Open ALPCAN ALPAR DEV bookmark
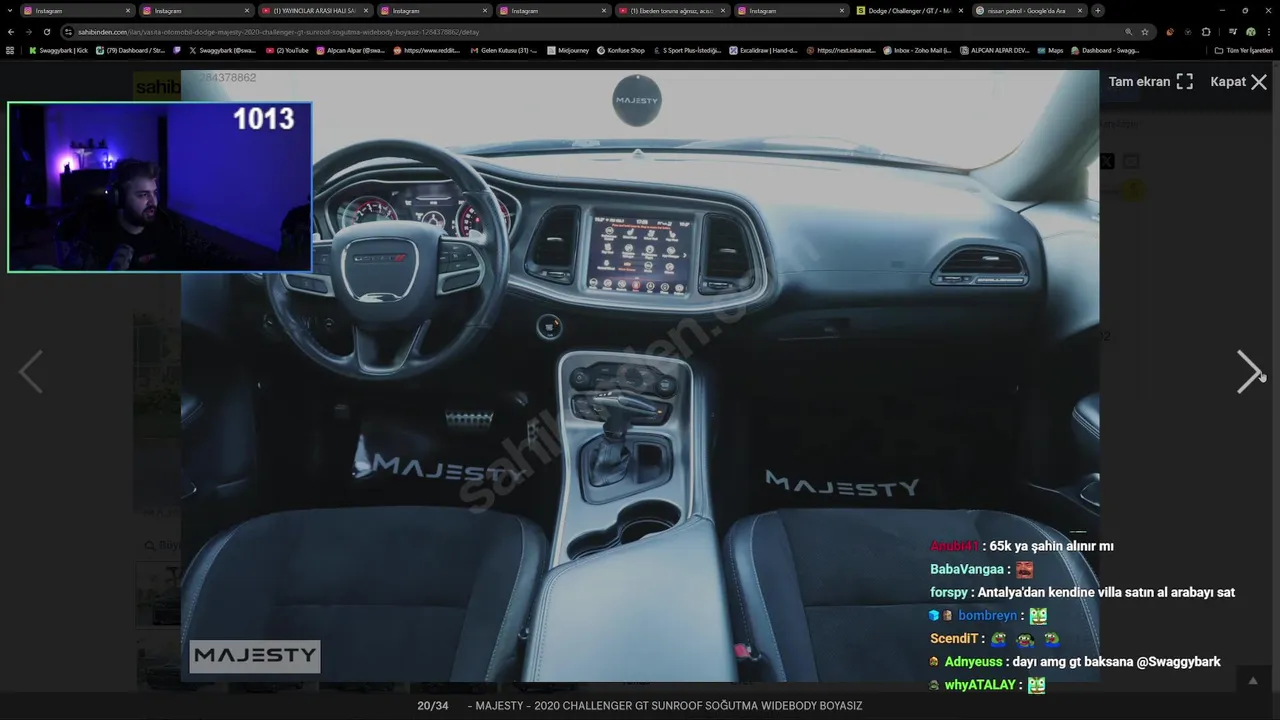 994,50
